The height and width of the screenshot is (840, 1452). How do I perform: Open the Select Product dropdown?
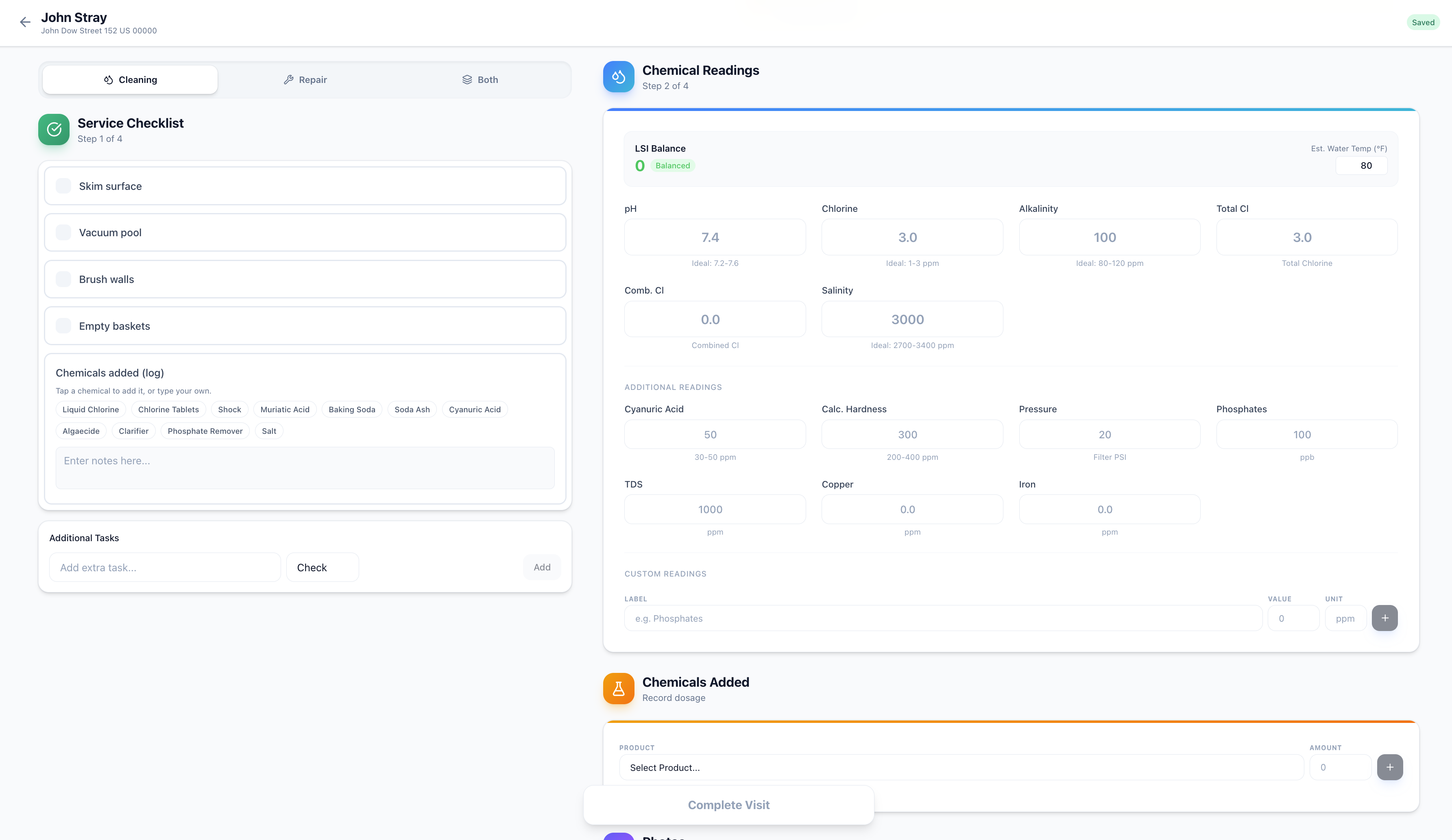[x=961, y=767]
